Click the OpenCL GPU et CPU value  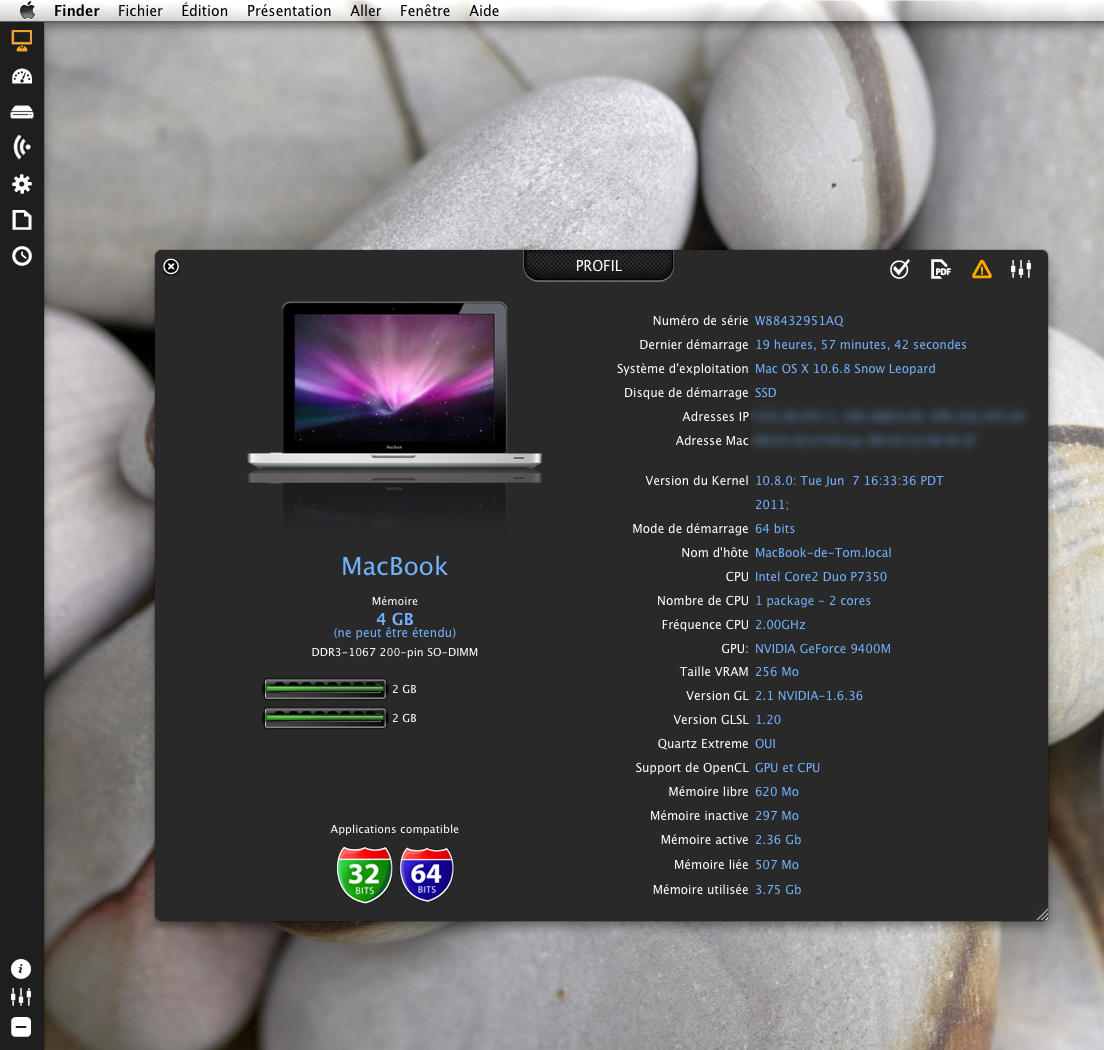click(787, 767)
